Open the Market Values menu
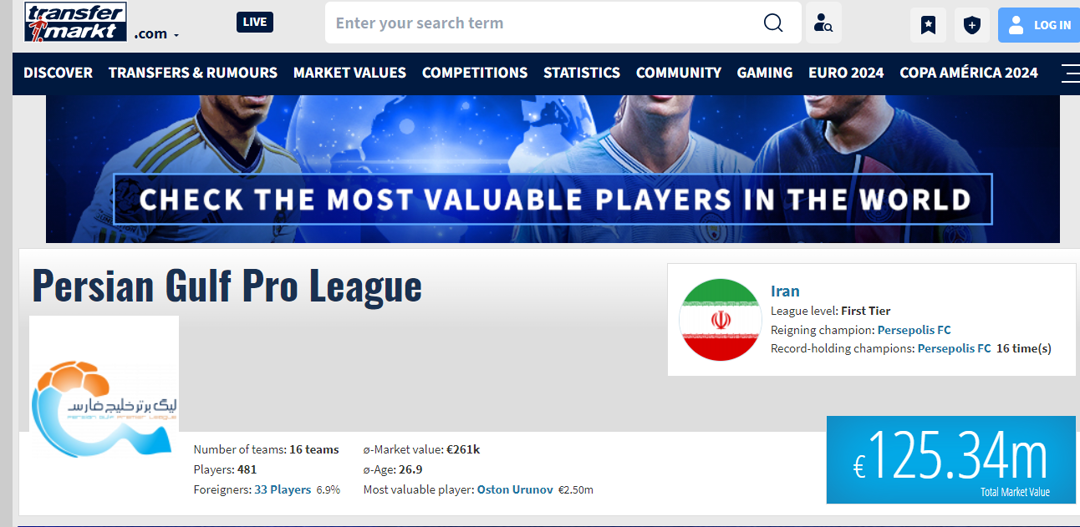 pos(349,73)
